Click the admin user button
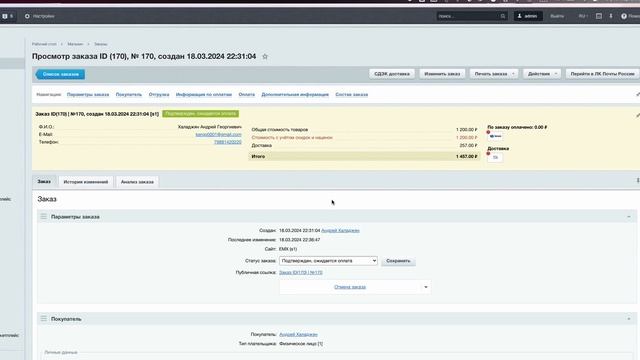Screen dimensions: 640x360 (x=528, y=16)
